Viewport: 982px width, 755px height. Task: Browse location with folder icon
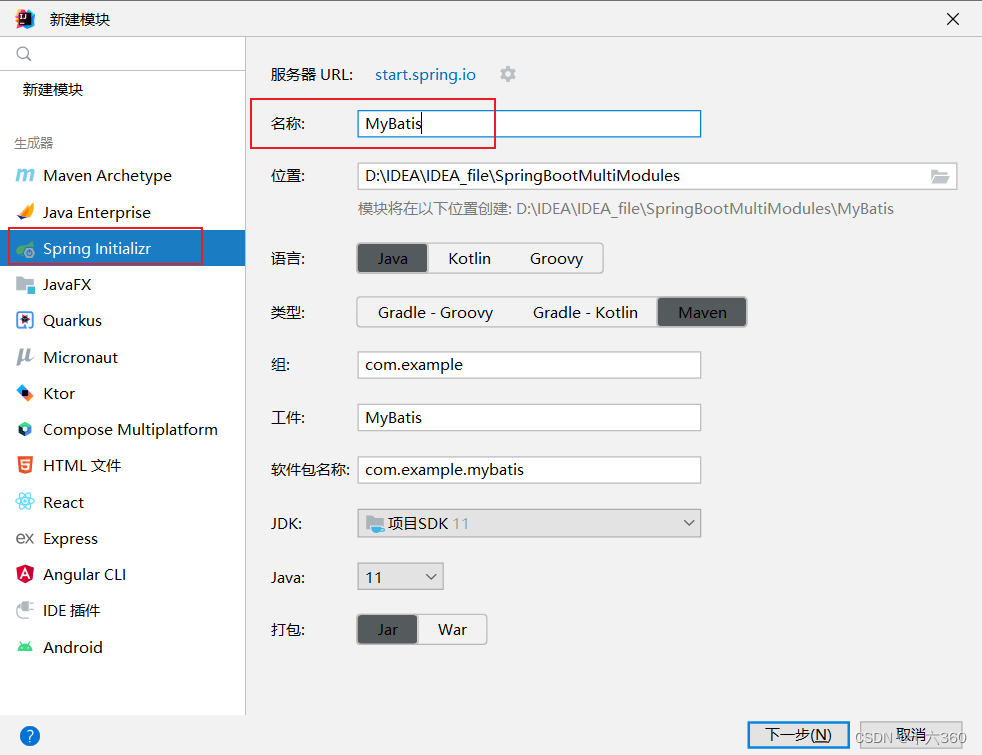tap(939, 177)
